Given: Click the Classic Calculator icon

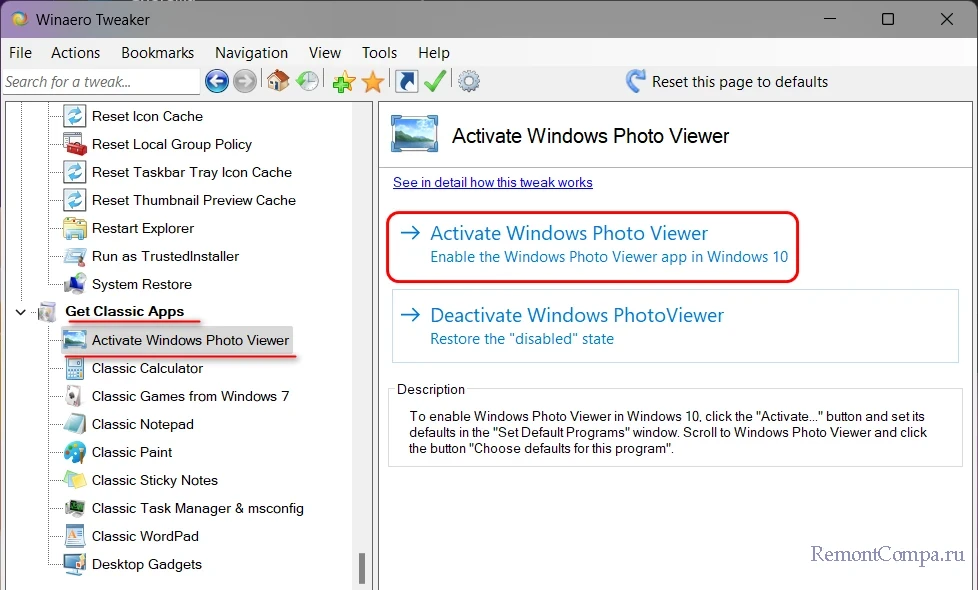Looking at the screenshot, I should [x=75, y=368].
